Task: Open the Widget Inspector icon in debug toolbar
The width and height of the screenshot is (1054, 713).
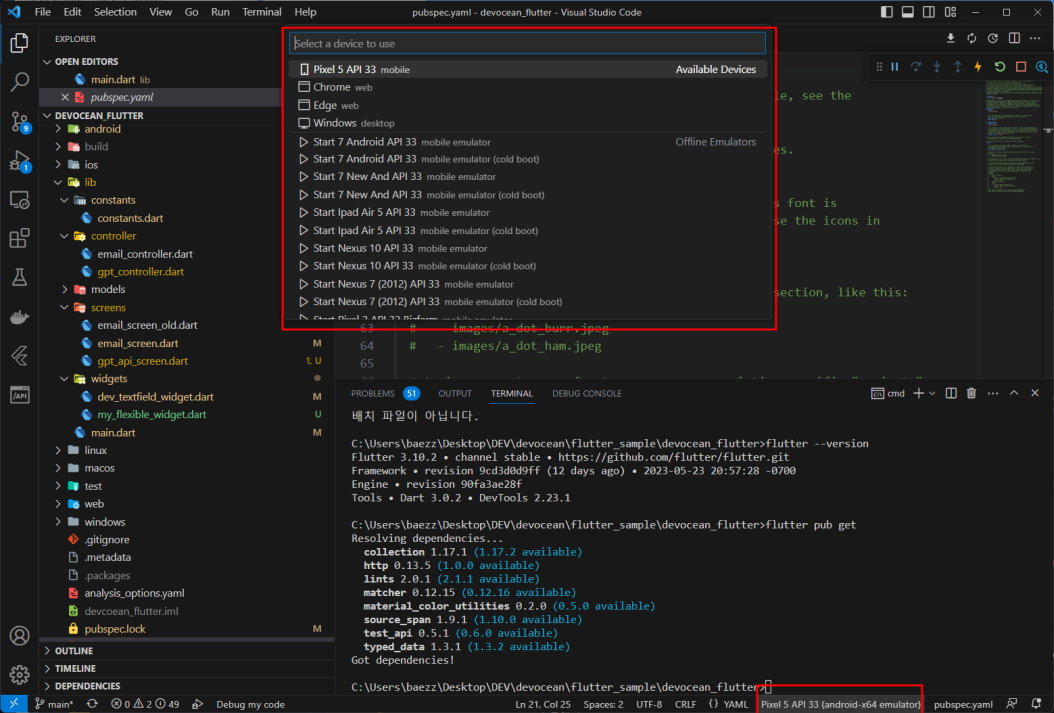Action: click(1041, 67)
